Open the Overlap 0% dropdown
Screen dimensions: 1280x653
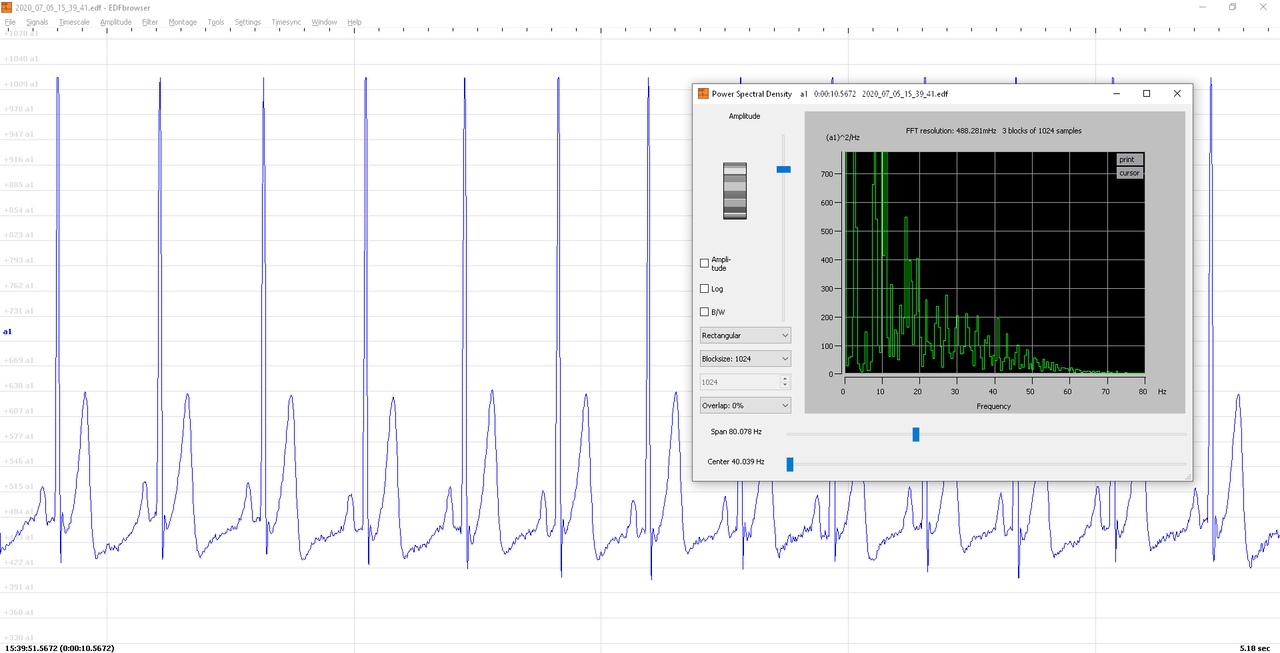pyautogui.click(x=745, y=405)
